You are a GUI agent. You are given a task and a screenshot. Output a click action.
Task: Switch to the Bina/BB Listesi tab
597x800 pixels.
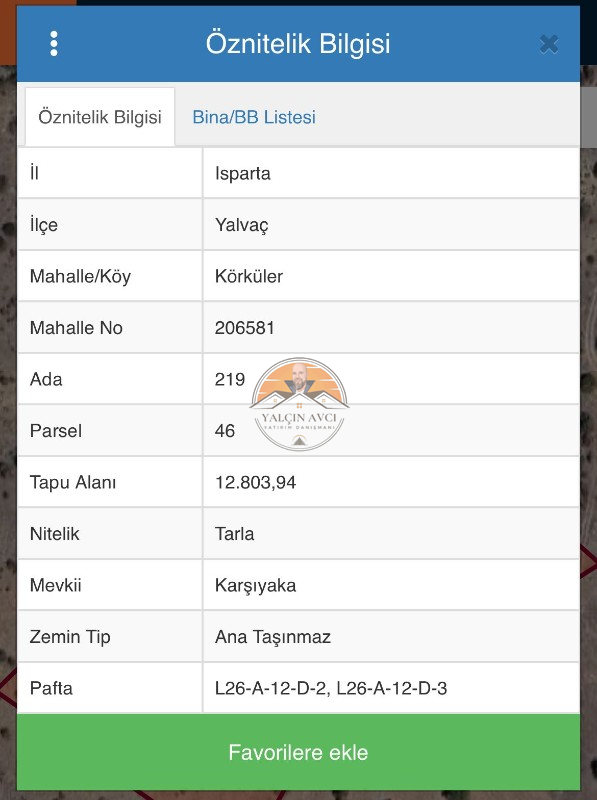click(x=254, y=117)
